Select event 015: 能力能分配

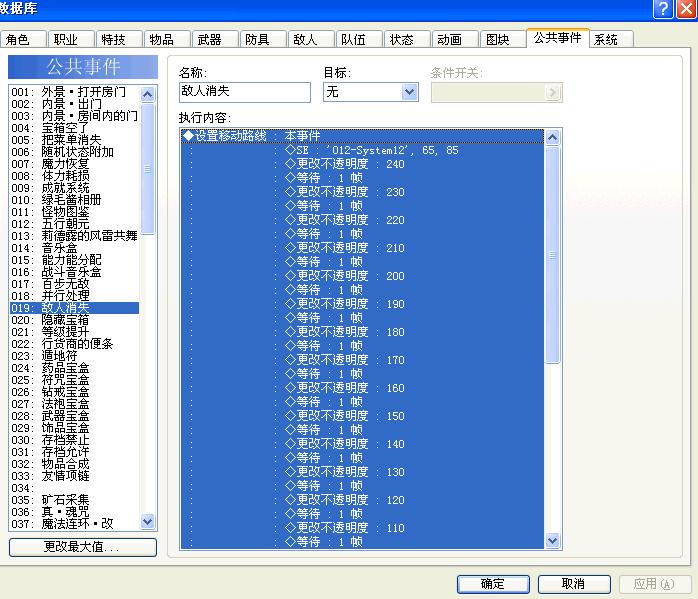tap(74, 260)
